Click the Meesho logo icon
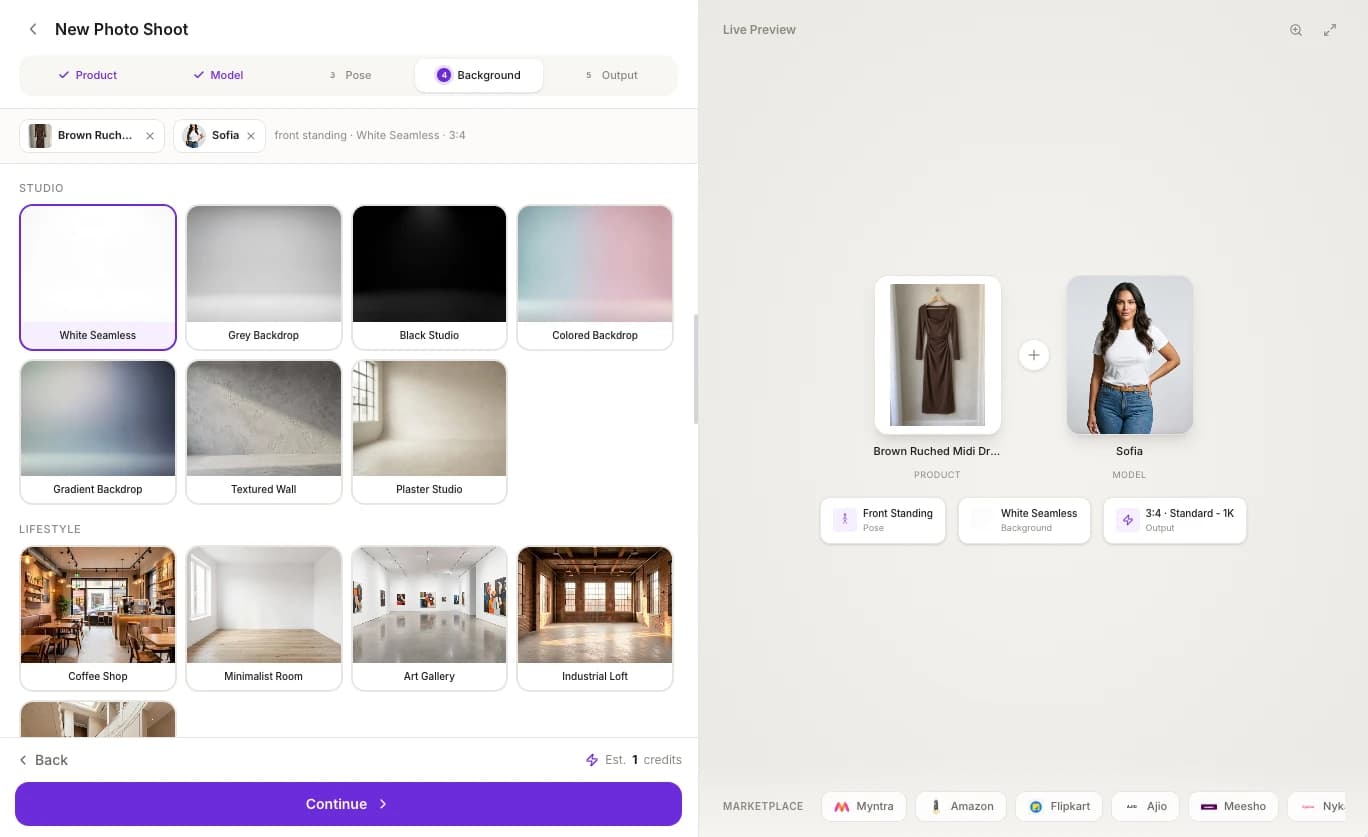 [x=1209, y=806]
